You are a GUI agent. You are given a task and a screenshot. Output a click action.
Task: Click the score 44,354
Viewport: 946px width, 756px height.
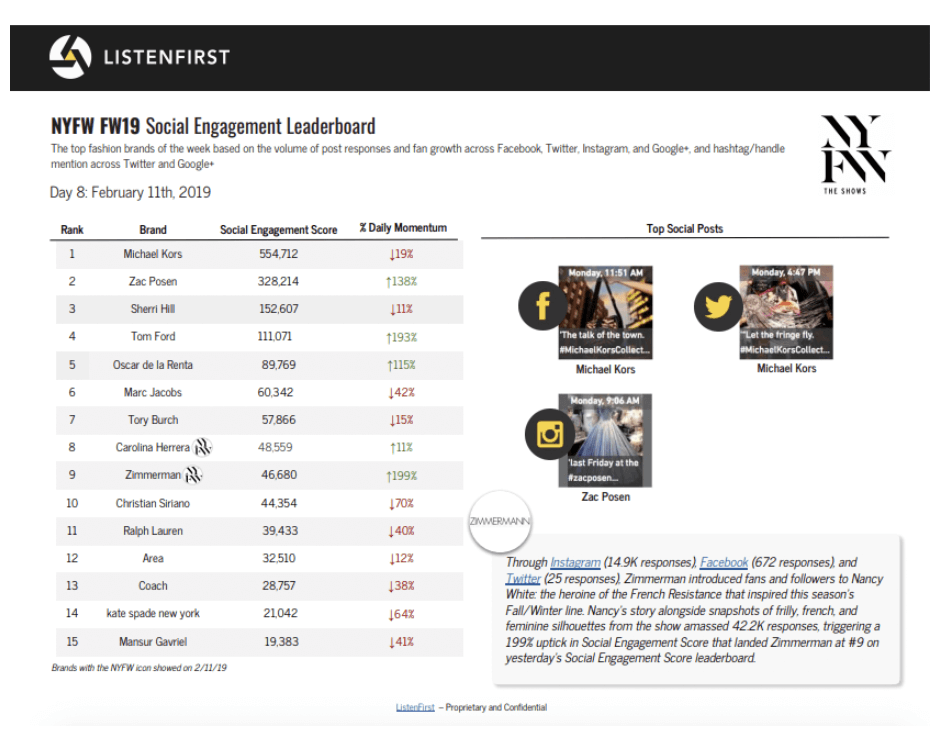(279, 503)
